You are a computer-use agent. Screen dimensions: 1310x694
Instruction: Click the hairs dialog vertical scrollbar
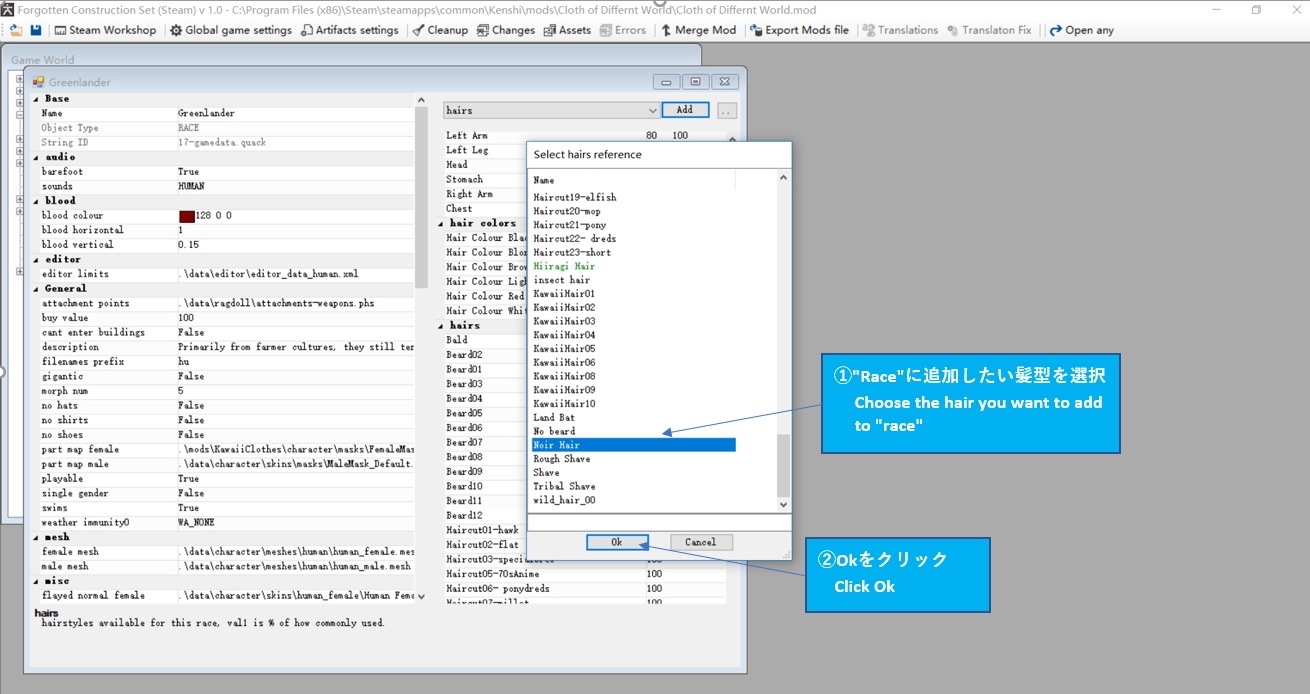click(x=783, y=342)
